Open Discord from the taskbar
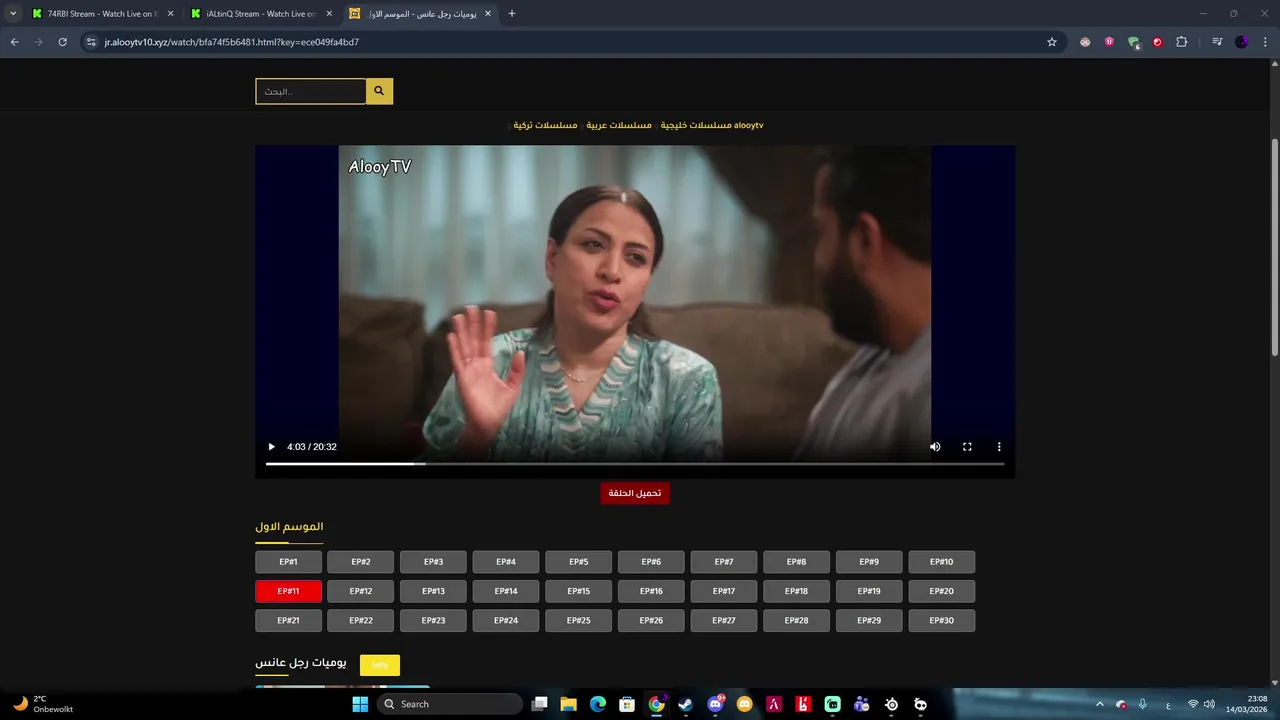Image resolution: width=1280 pixels, height=720 pixels. [x=715, y=704]
